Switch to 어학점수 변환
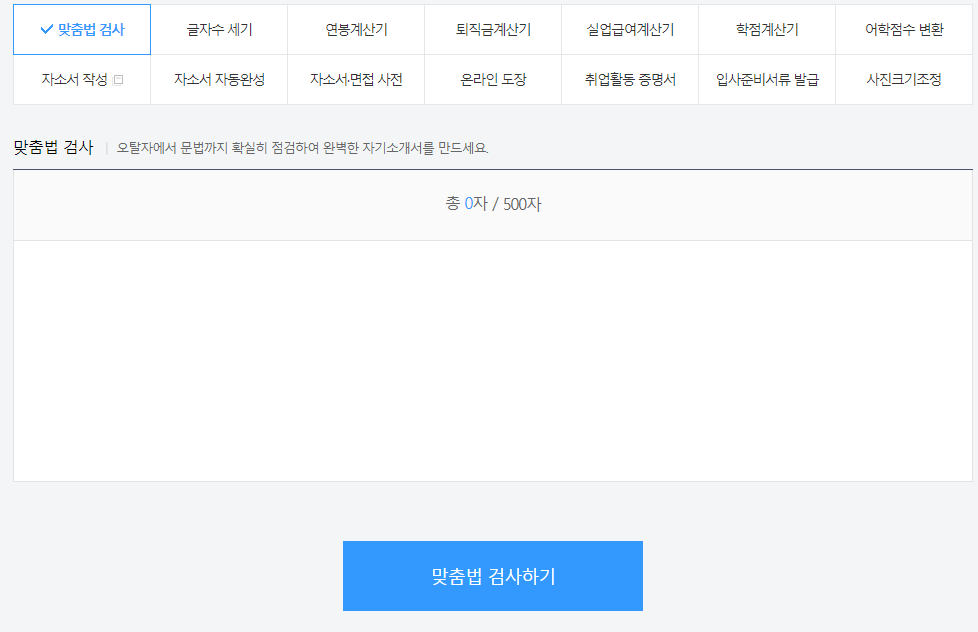 pos(903,29)
